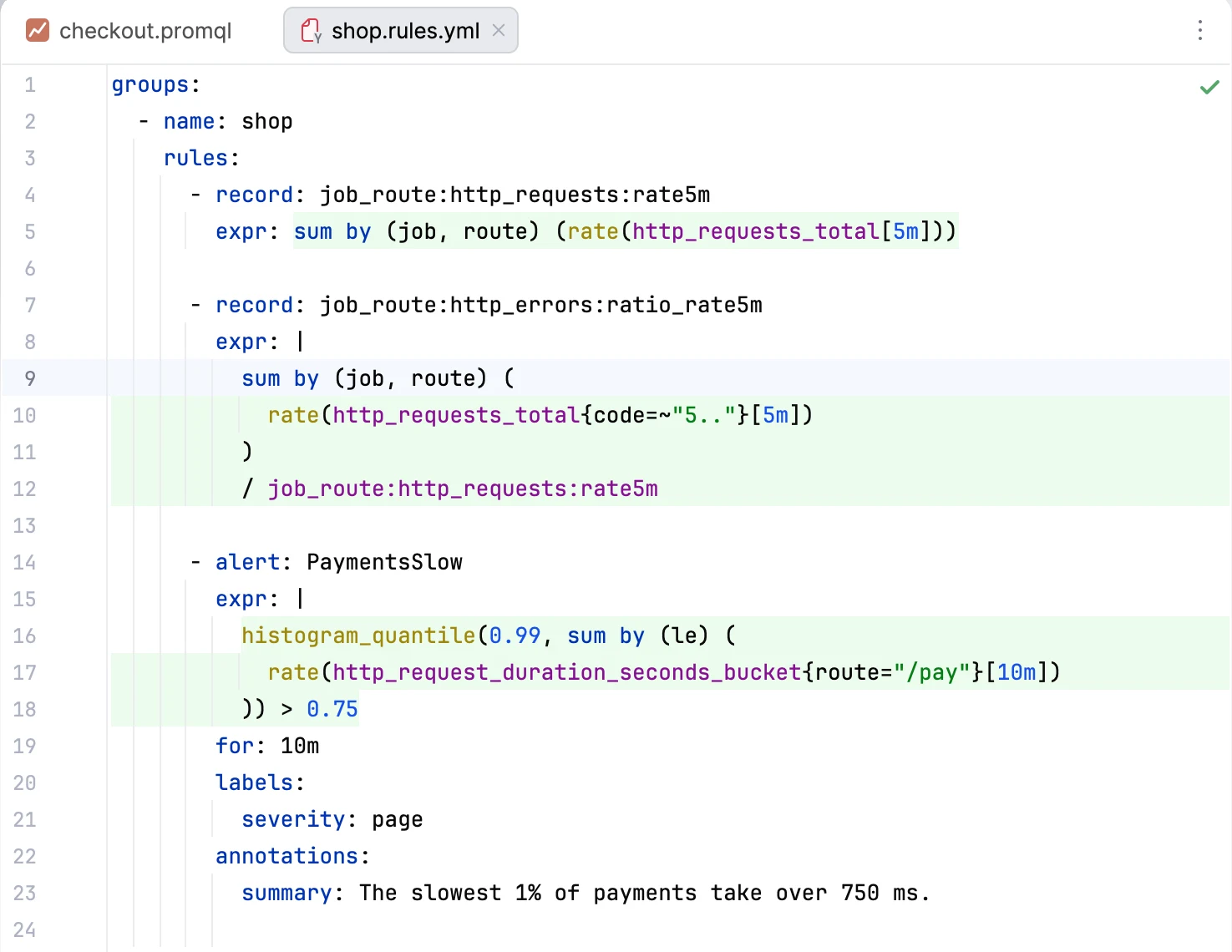Click the 0.75 threshold value

click(332, 709)
